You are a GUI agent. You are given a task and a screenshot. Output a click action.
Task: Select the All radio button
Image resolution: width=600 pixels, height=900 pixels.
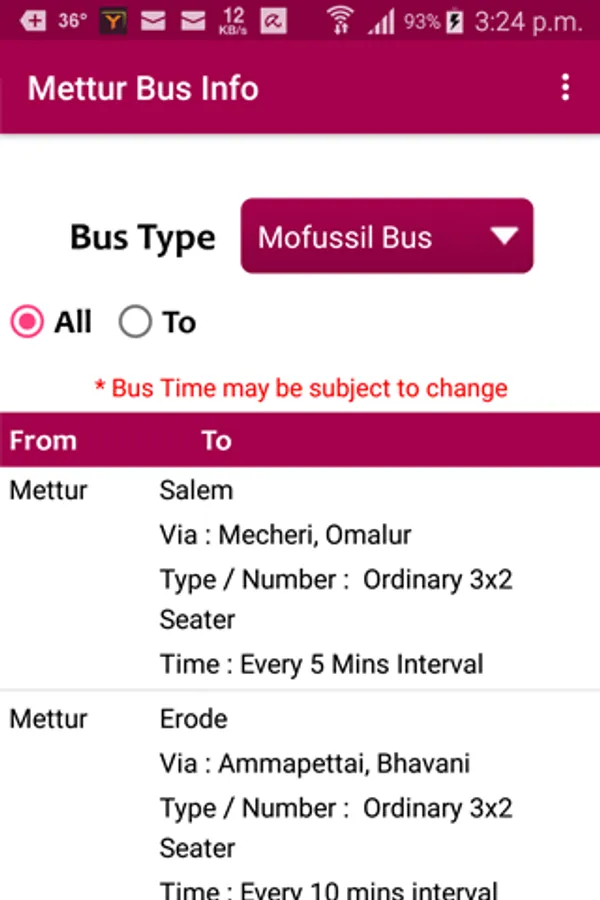point(27,322)
